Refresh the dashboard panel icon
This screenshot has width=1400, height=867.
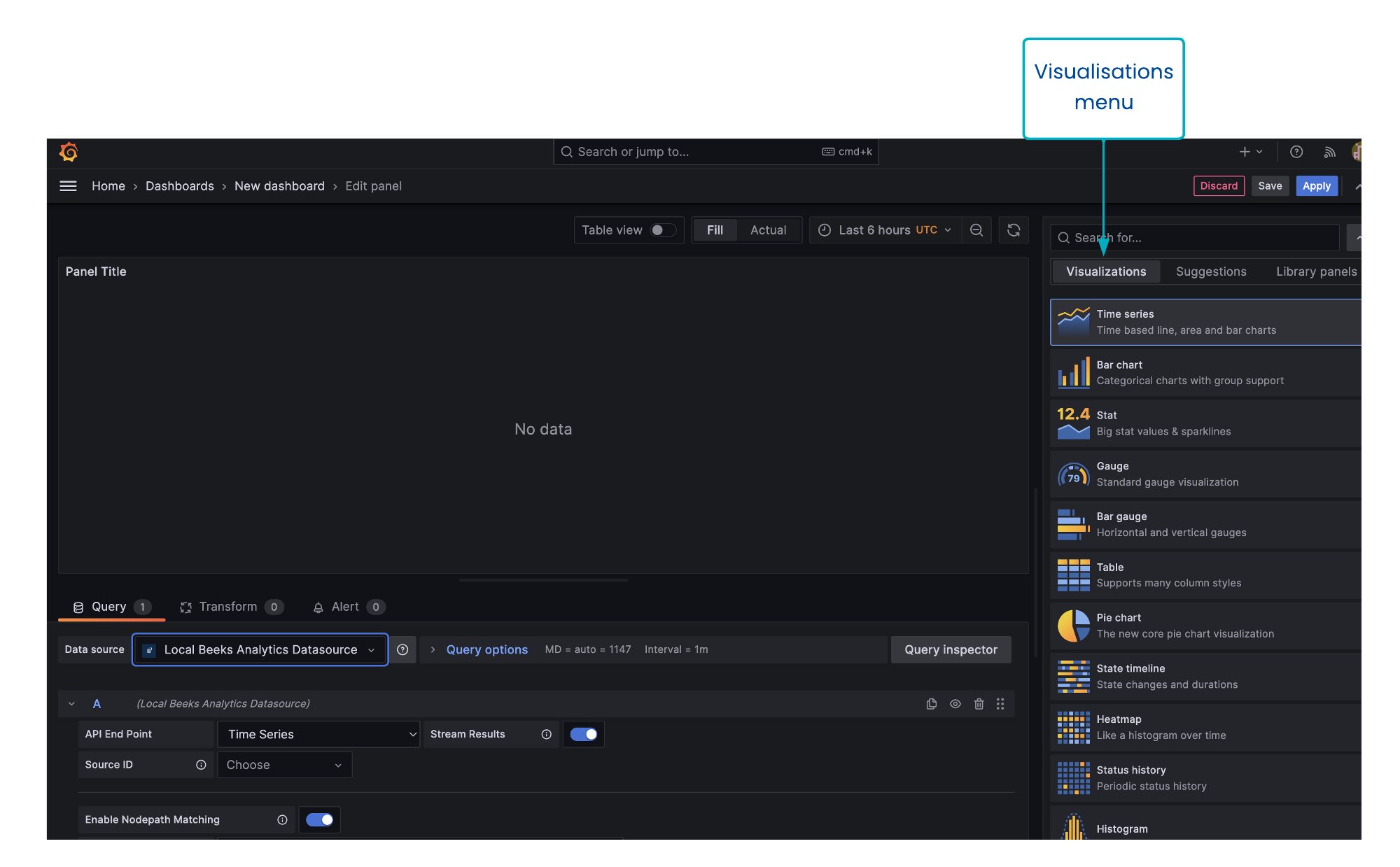coord(1014,230)
